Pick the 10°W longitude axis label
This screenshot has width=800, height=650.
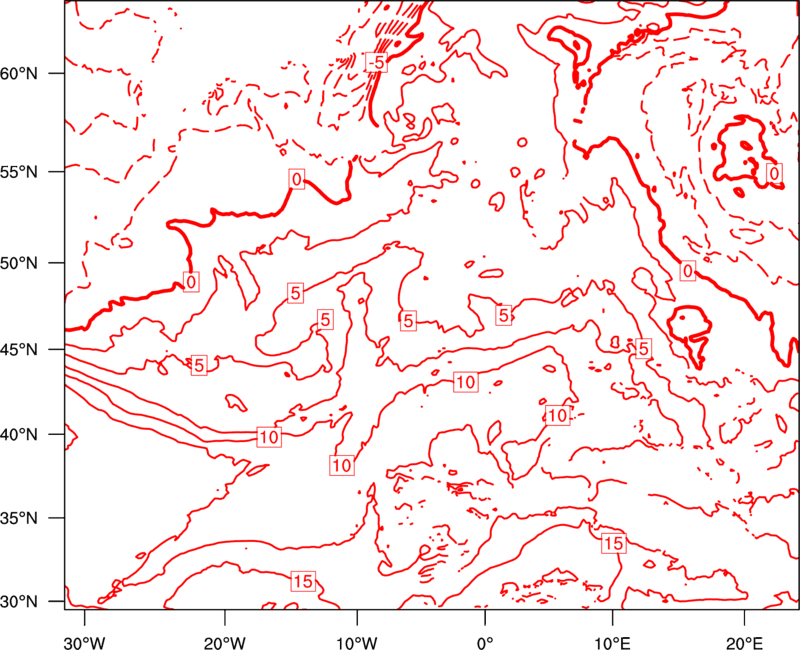pyautogui.click(x=356, y=642)
